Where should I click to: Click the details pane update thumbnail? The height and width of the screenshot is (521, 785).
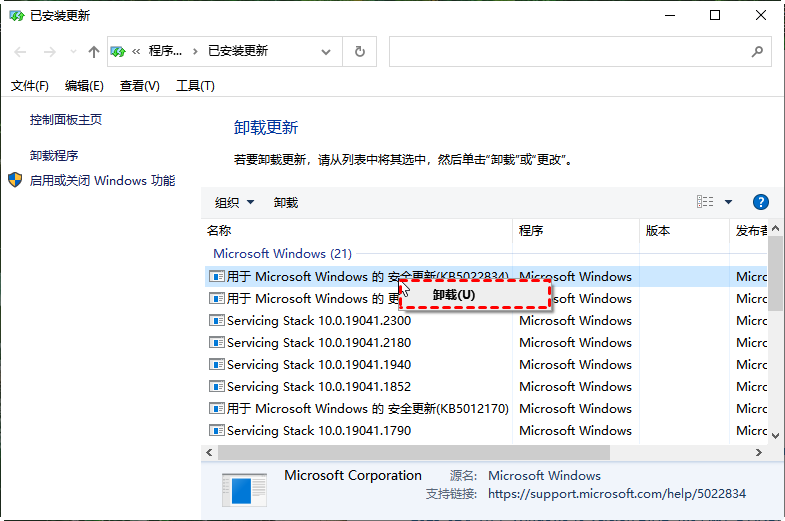tap(244, 489)
